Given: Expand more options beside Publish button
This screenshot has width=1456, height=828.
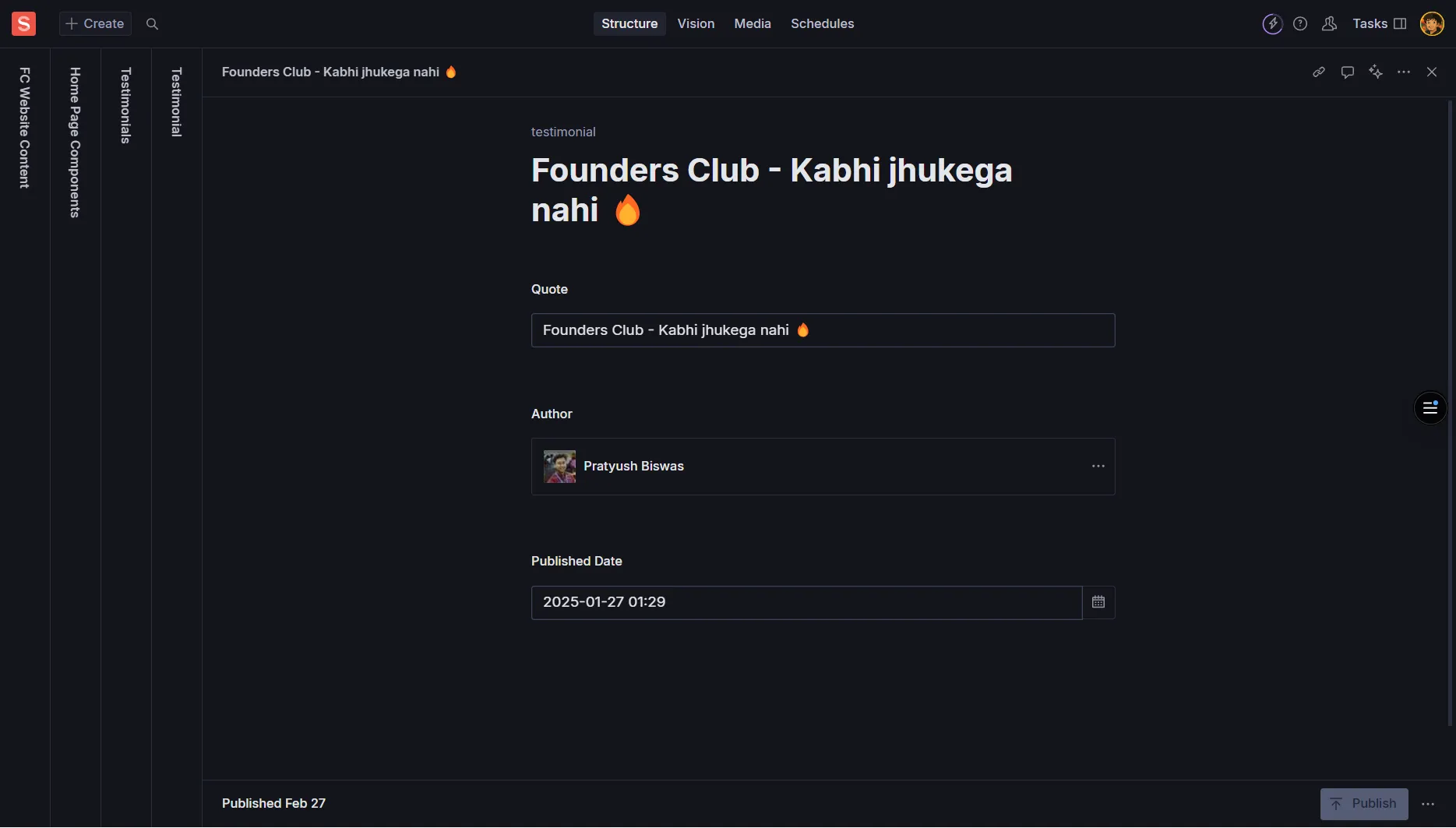Looking at the screenshot, I should (x=1428, y=804).
